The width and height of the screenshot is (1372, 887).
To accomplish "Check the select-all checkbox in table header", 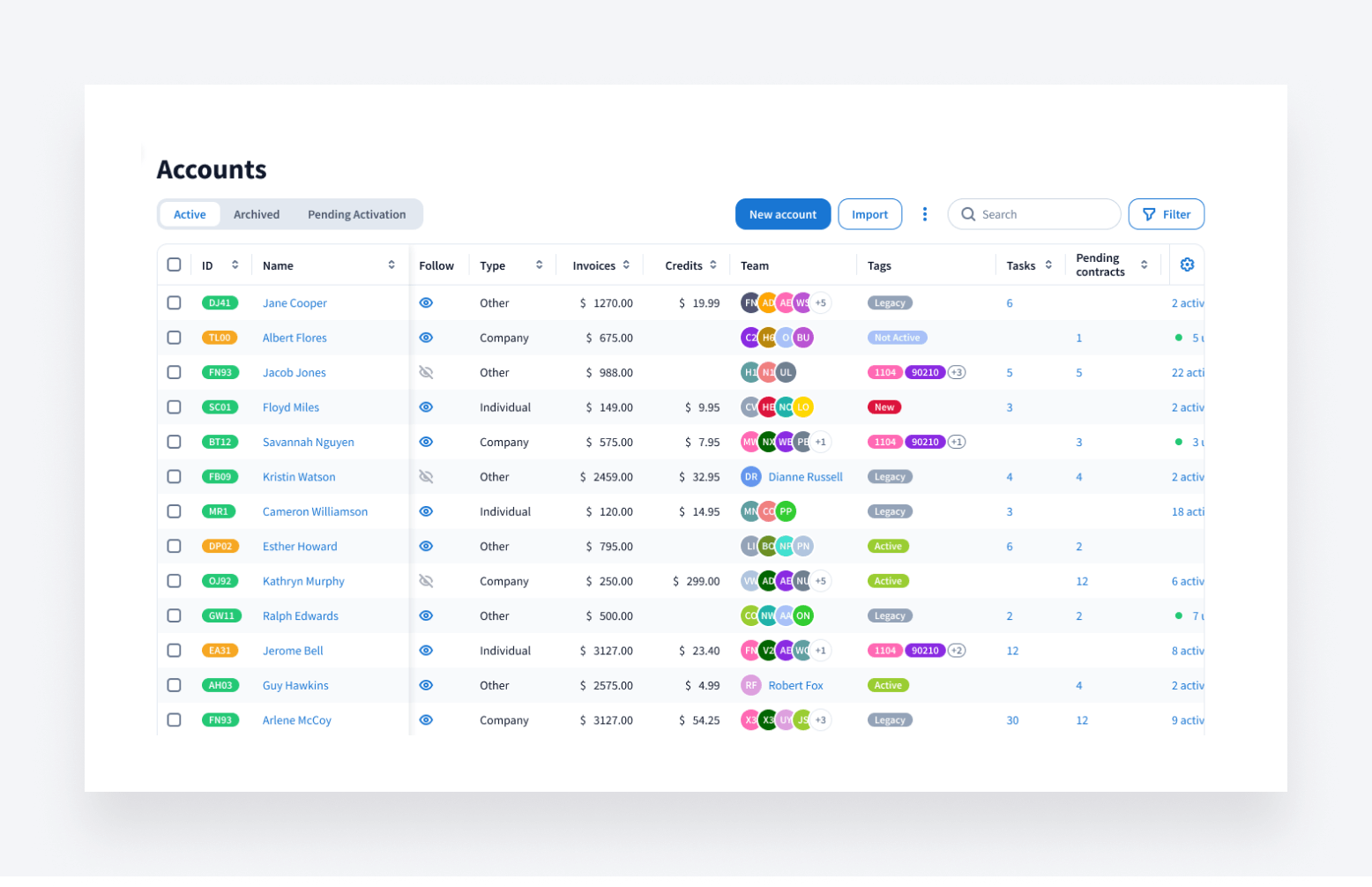I will pyautogui.click(x=174, y=265).
